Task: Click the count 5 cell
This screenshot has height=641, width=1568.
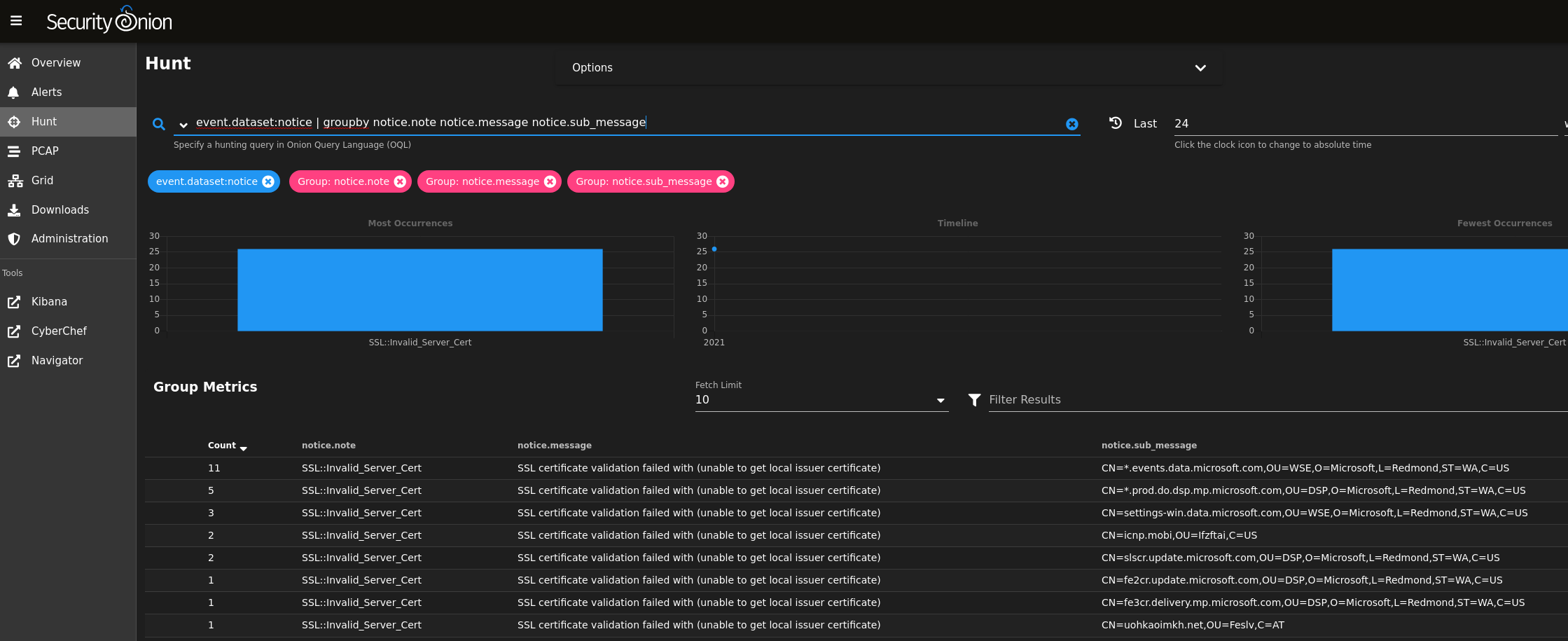Action: [211, 490]
